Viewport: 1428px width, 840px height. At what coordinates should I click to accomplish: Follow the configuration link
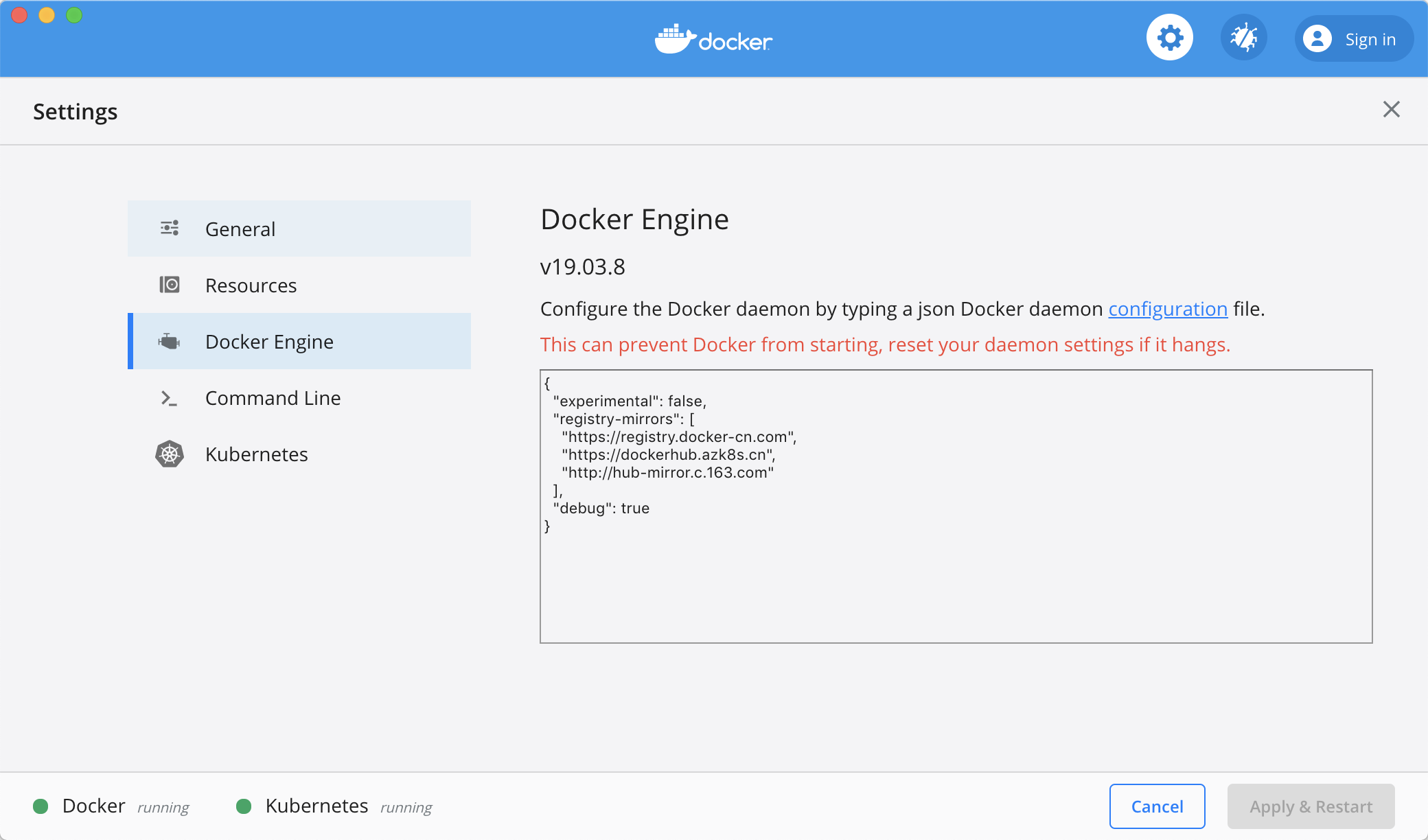tap(1168, 309)
